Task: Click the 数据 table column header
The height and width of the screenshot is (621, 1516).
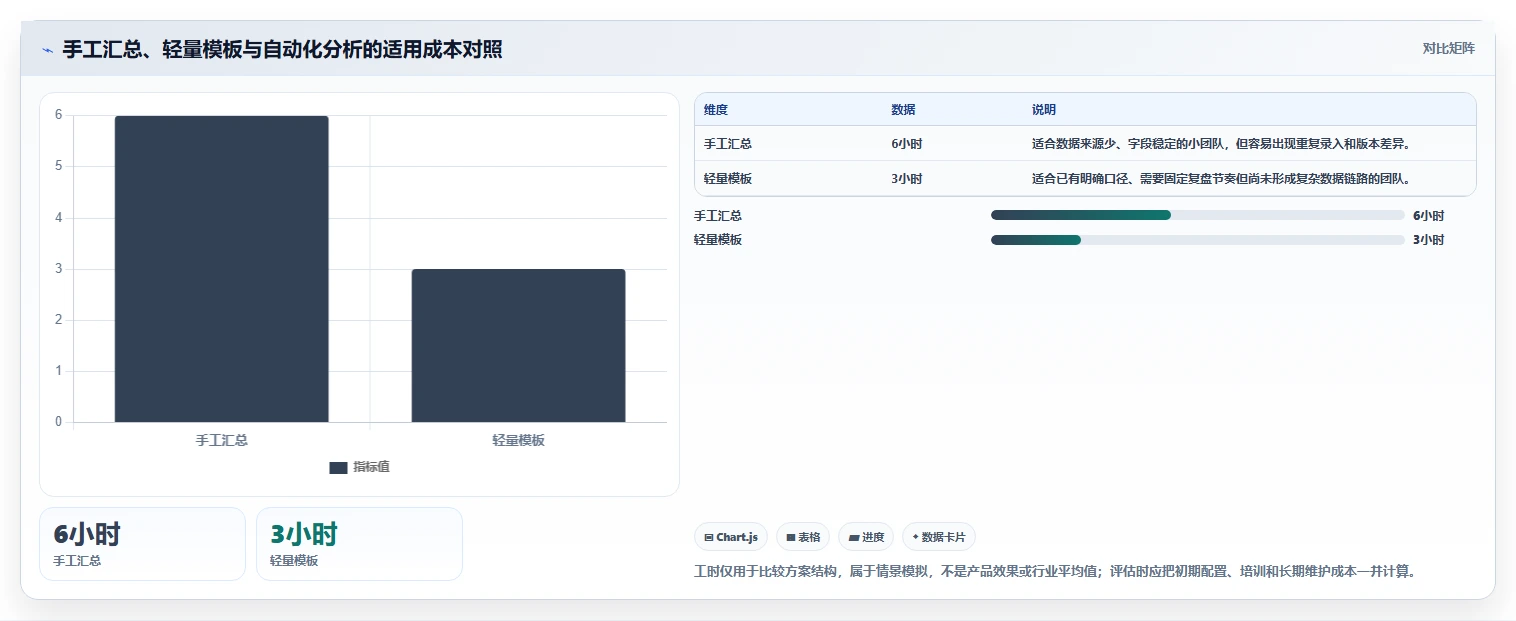Action: coord(903,110)
